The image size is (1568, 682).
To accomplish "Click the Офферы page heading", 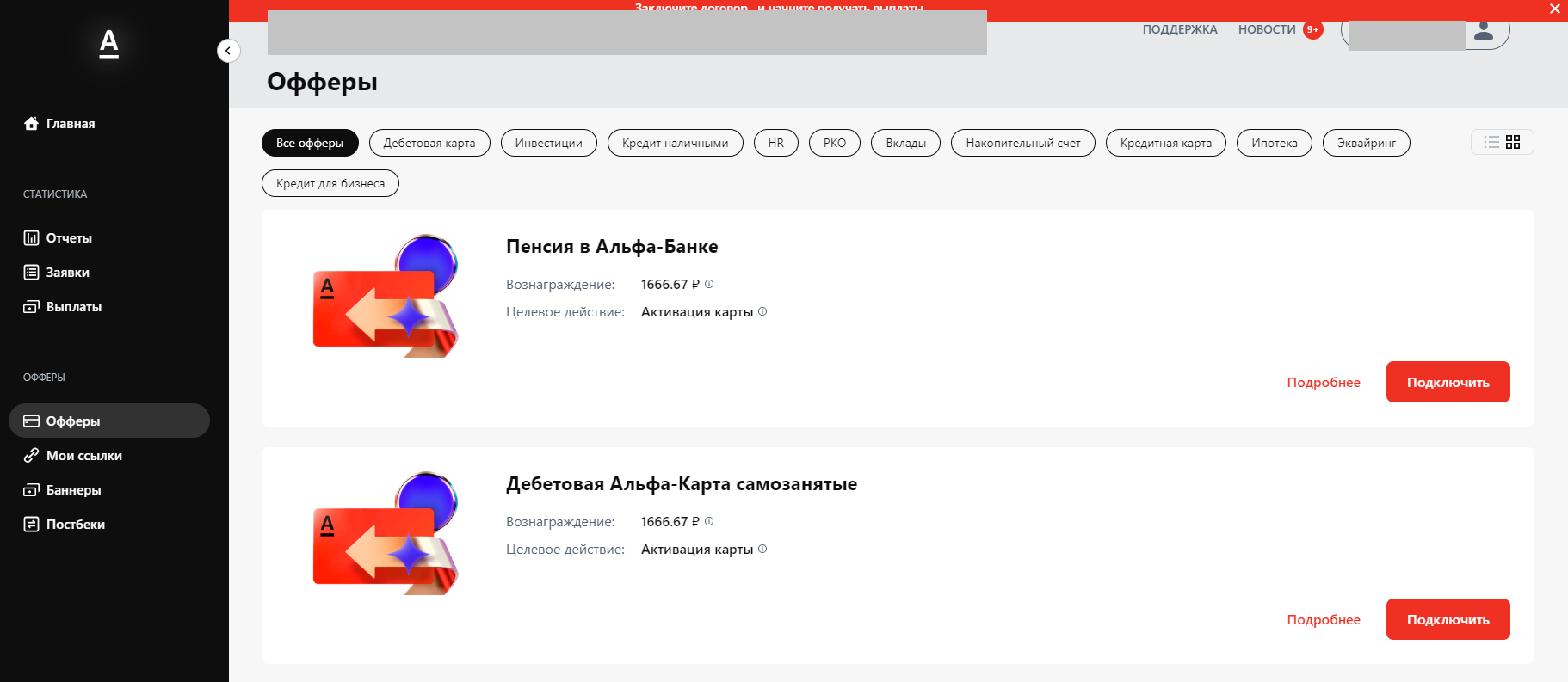I will point(323,83).
